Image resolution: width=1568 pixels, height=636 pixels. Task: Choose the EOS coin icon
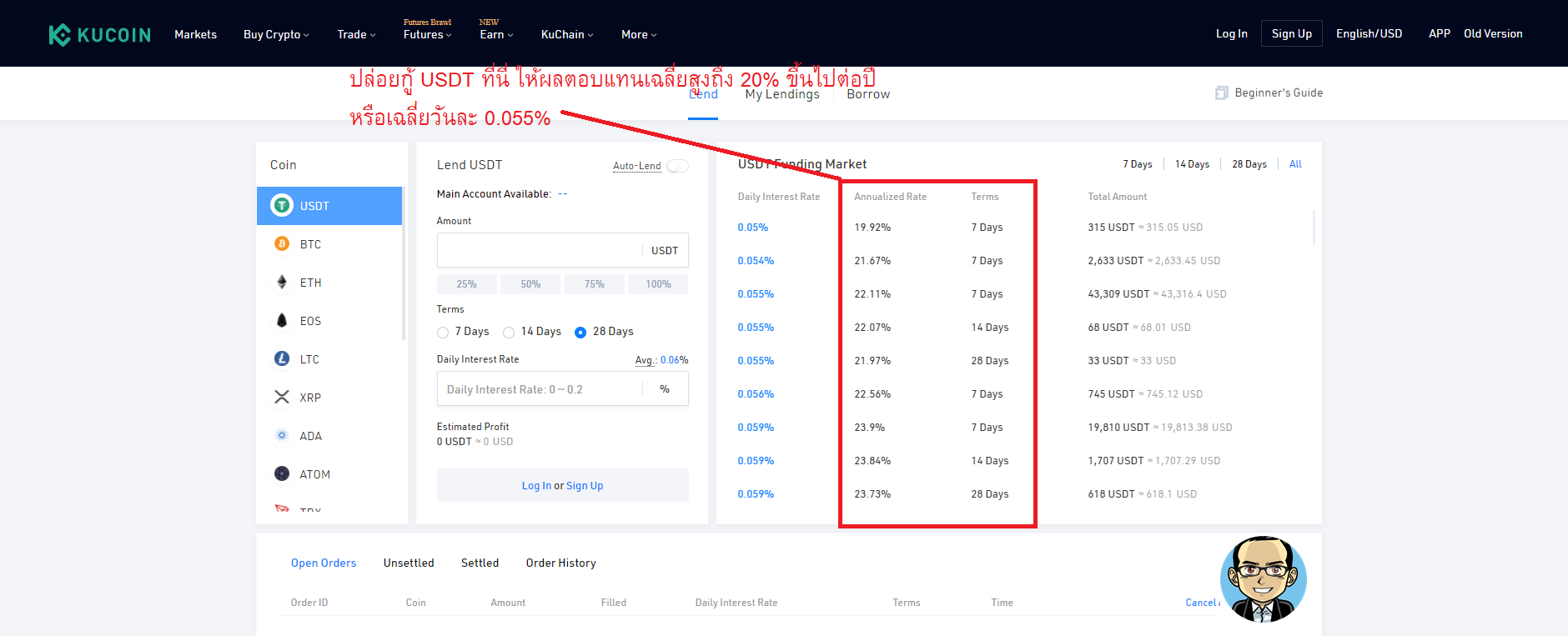pyautogui.click(x=282, y=320)
